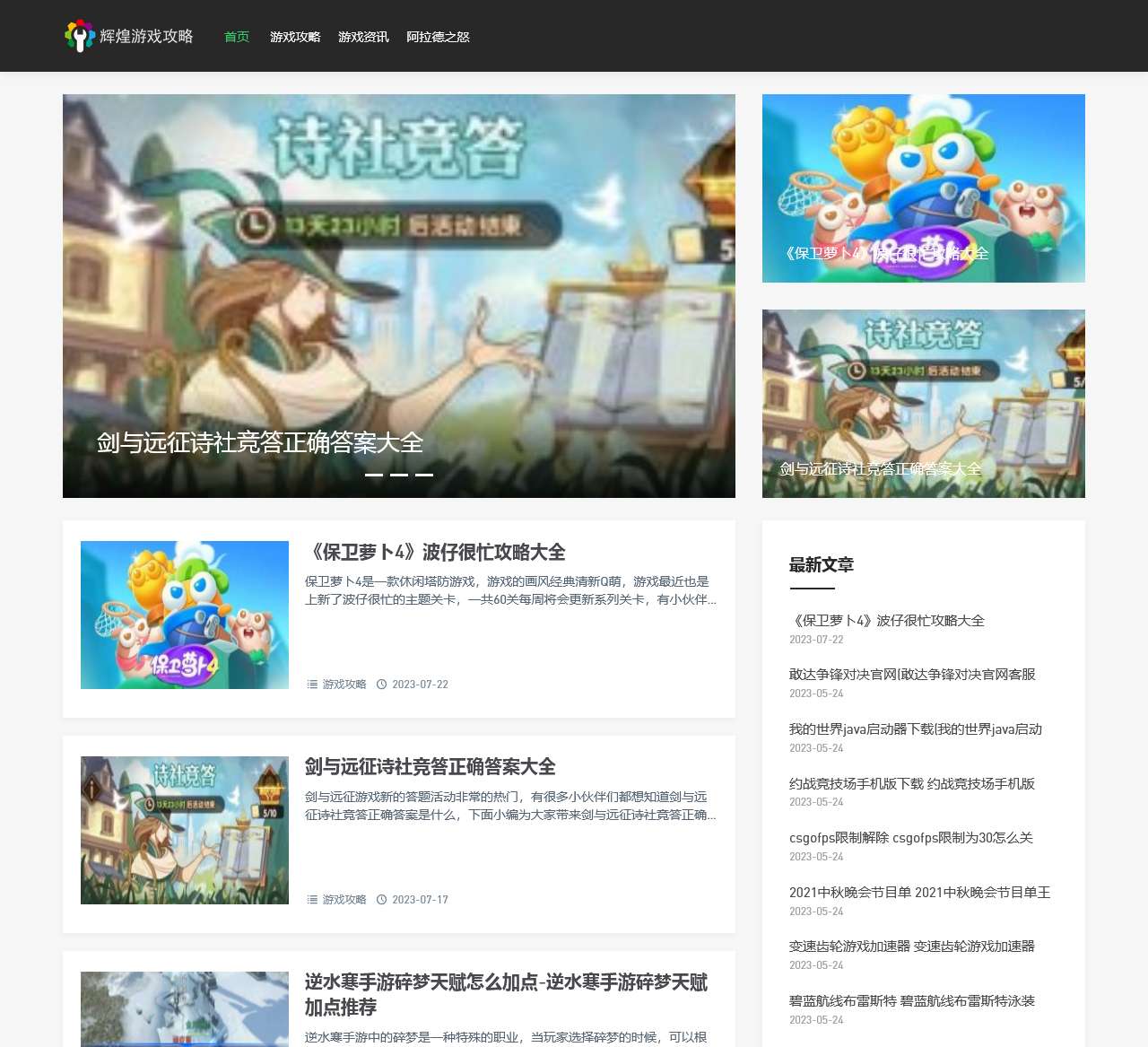Click the 保卫萝卜4 article thumbnail image
The height and width of the screenshot is (1047, 1148).
(184, 615)
